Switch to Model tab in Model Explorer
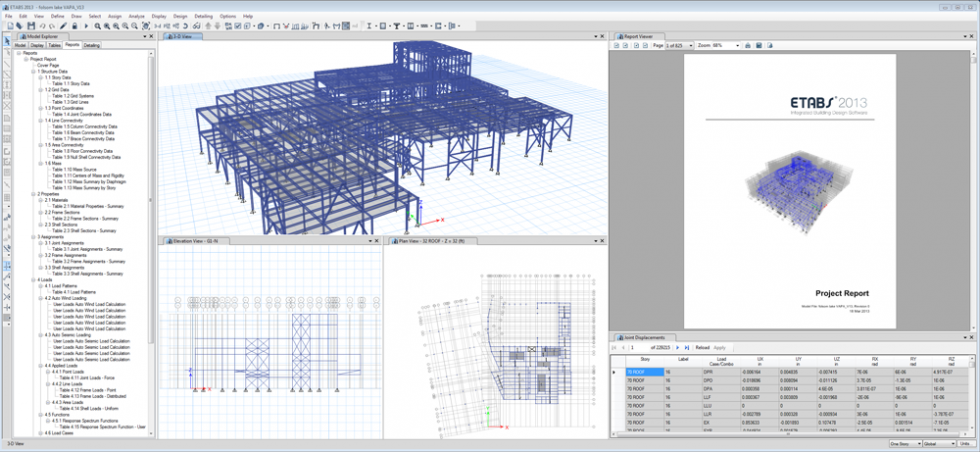The width and height of the screenshot is (980, 452). tap(20, 45)
